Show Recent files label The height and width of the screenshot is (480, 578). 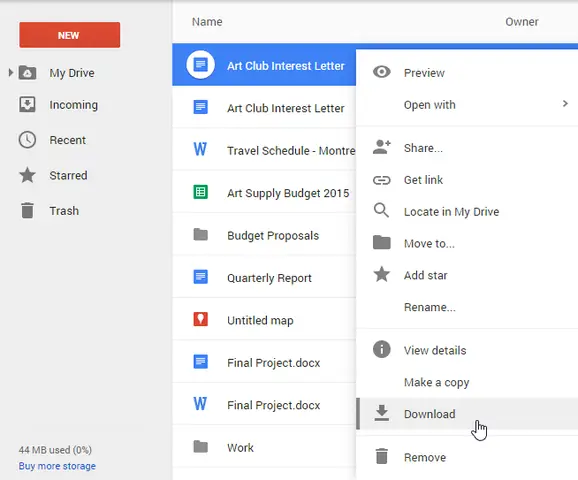click(67, 140)
